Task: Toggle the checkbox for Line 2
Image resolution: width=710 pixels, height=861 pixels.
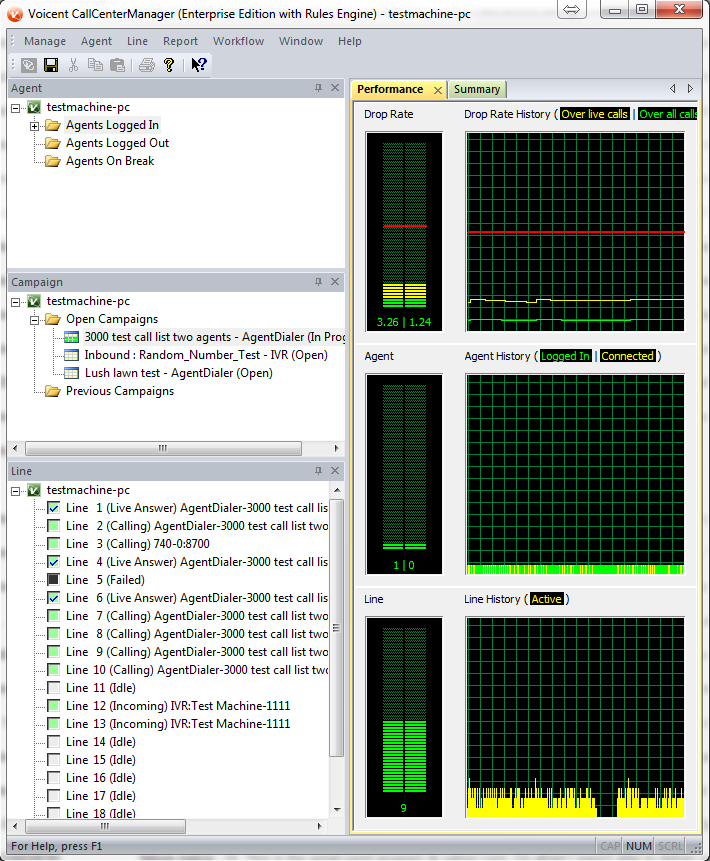Action: click(x=53, y=526)
